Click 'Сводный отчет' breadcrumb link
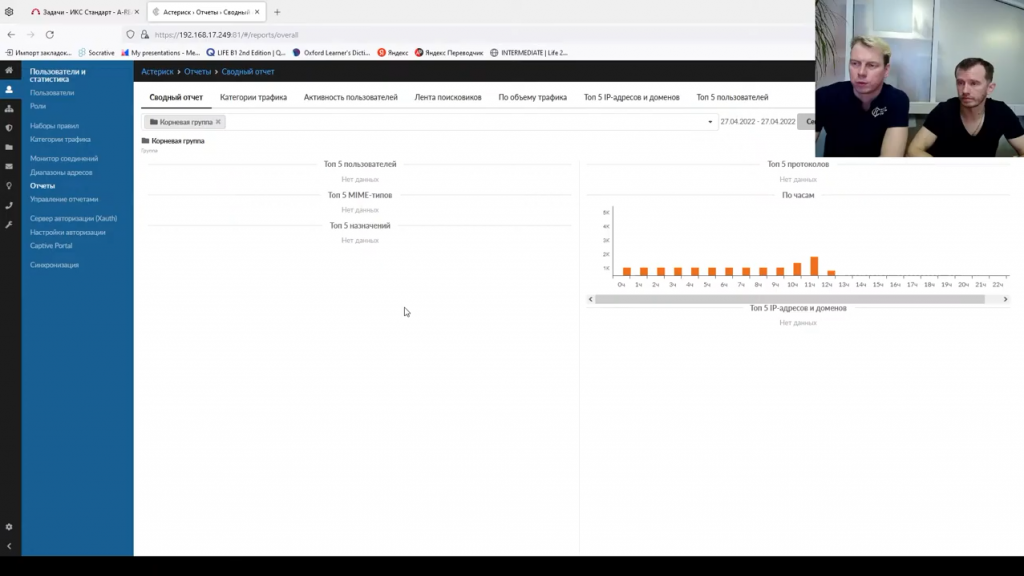The image size is (1024, 576). (x=248, y=72)
